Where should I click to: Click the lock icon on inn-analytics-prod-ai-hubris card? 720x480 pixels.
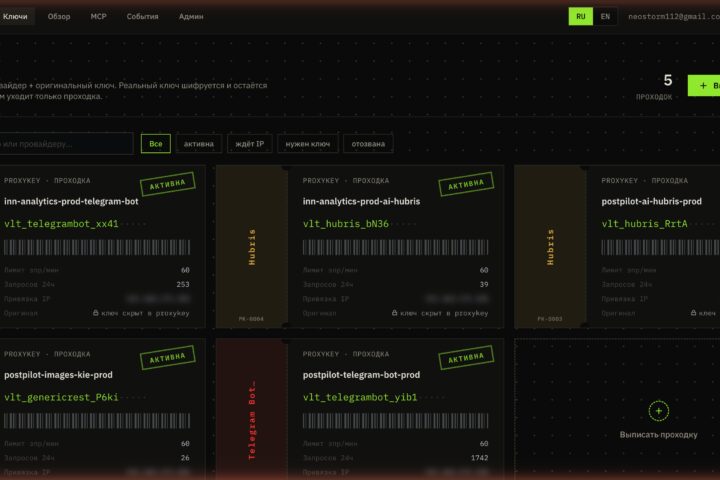pos(394,313)
